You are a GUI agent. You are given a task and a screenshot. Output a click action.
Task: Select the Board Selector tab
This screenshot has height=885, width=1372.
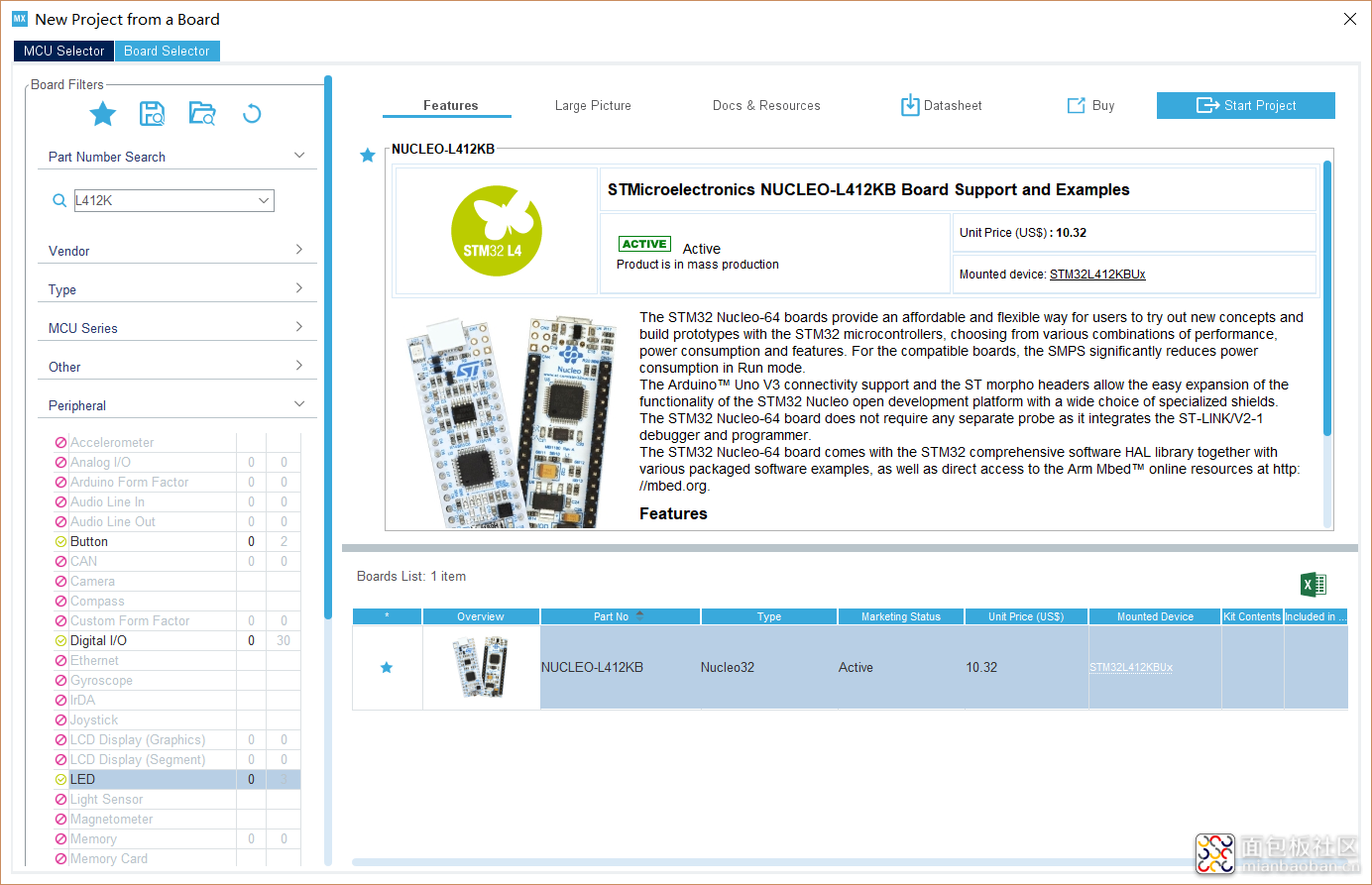click(x=167, y=51)
